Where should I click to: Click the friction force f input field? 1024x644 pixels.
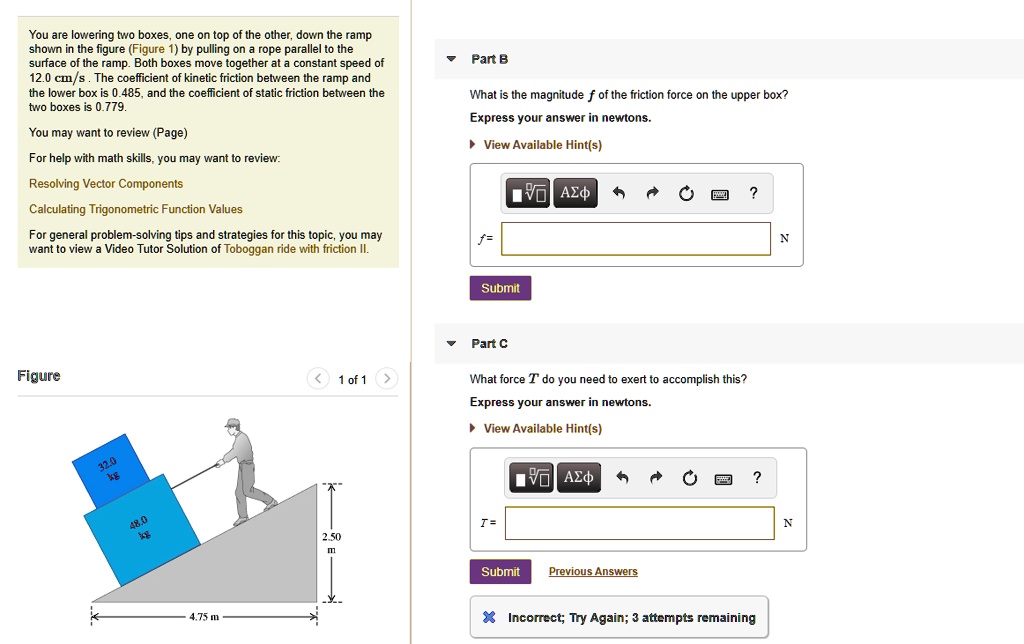[636, 239]
